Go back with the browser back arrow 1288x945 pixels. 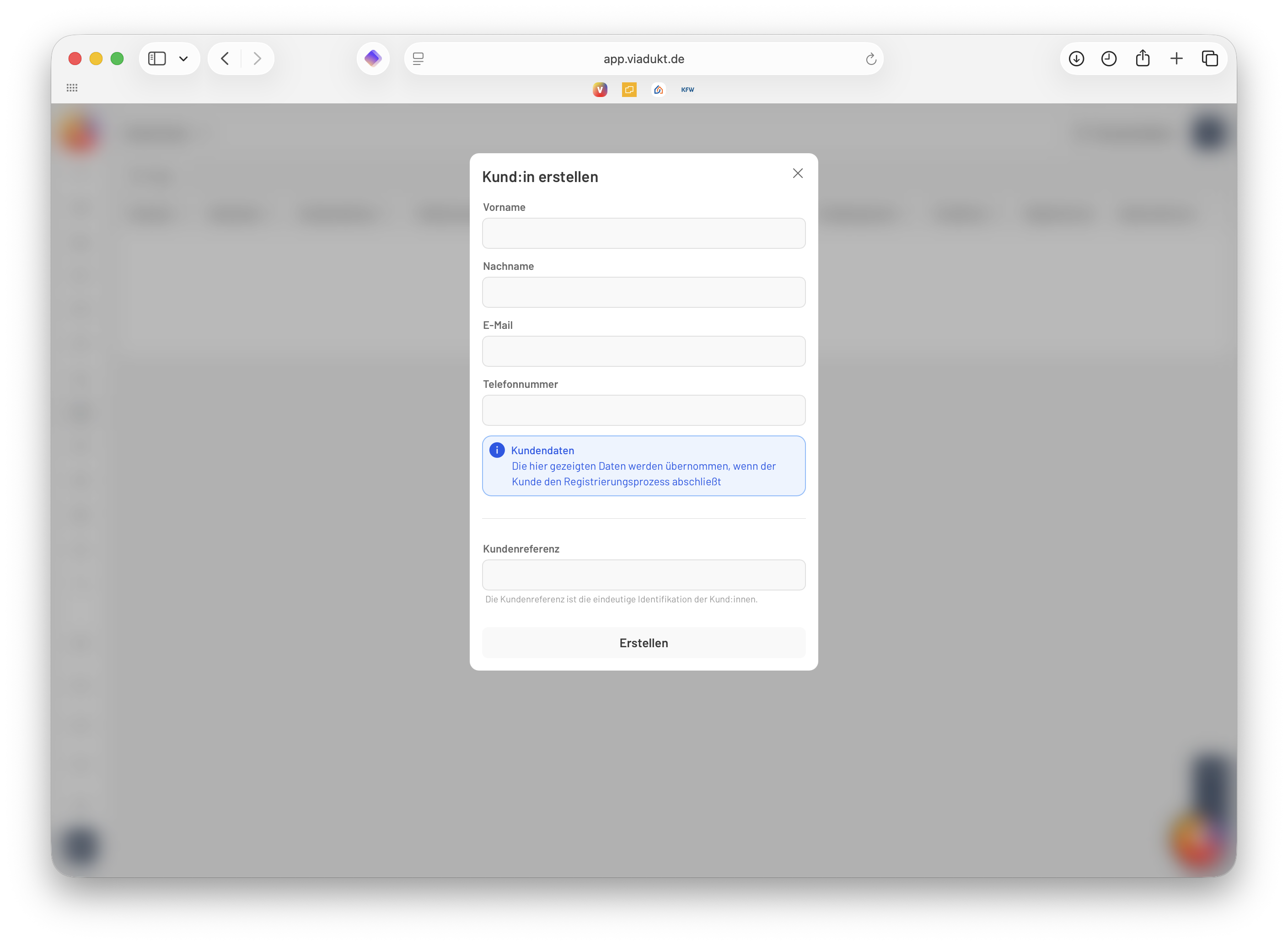tap(225, 59)
